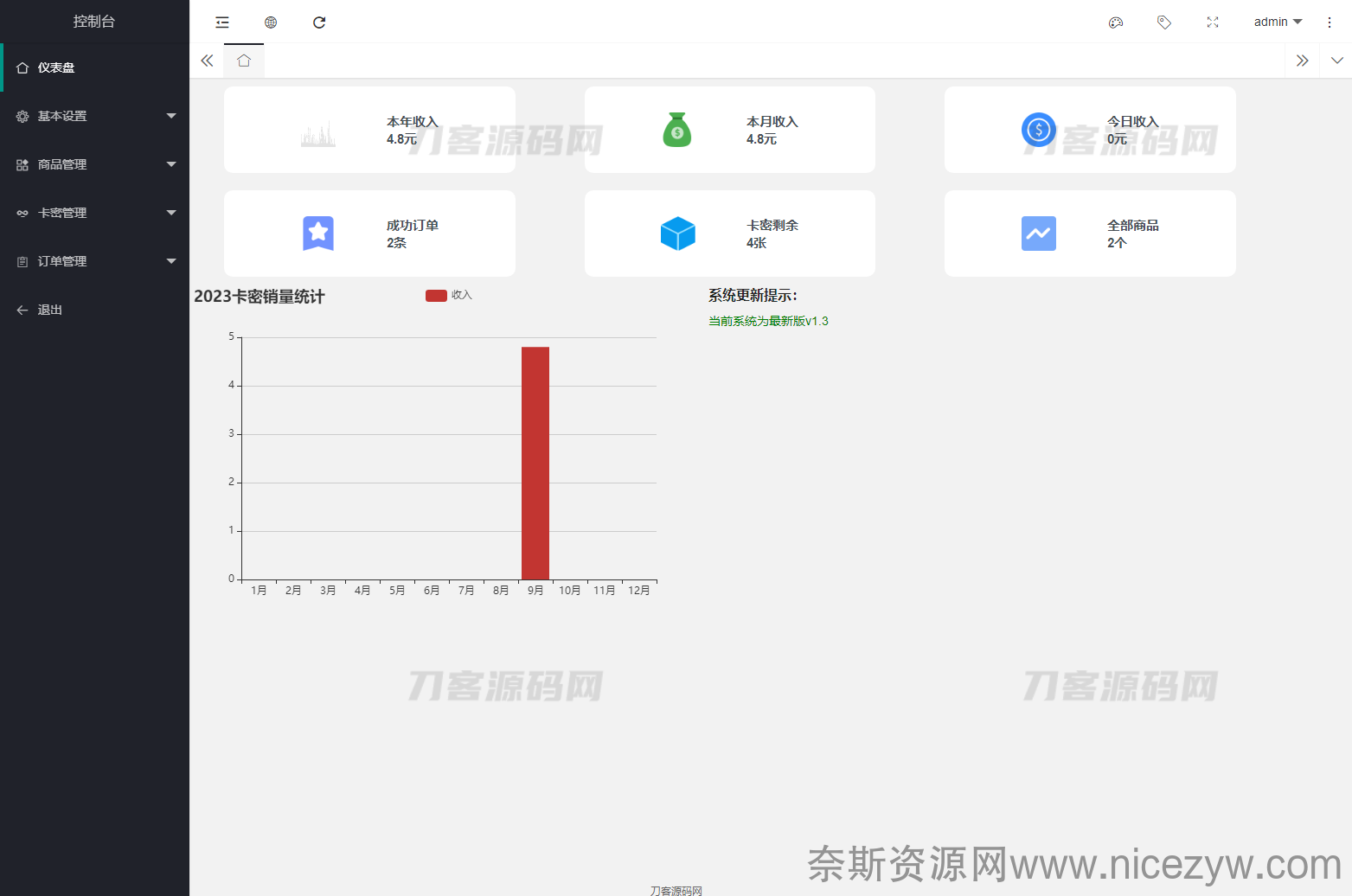Open the theme palette icon
Viewport: 1352px width, 896px height.
1116,22
